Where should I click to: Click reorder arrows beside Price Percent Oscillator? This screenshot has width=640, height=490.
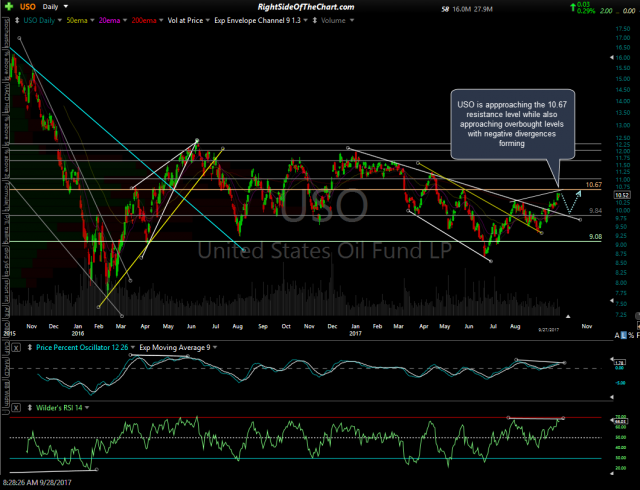tap(29, 347)
